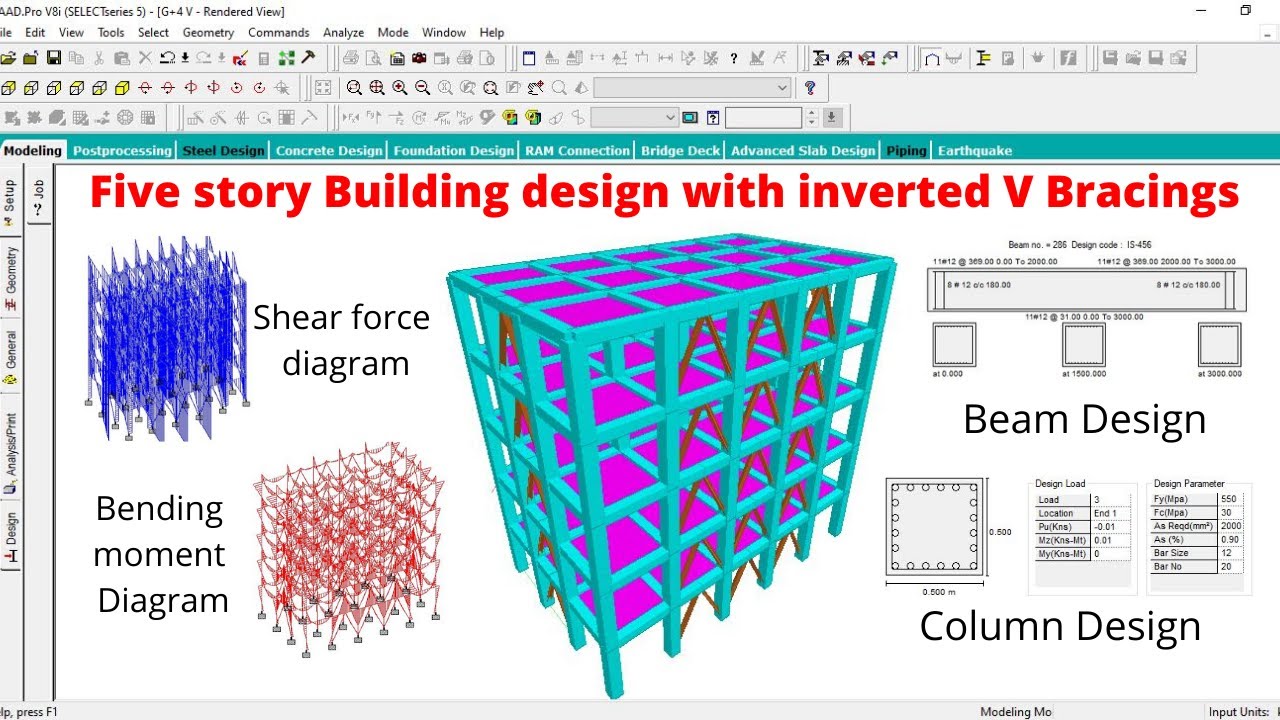This screenshot has width=1280, height=720.
Task: Click the hammer tool icon
Action: point(308,58)
